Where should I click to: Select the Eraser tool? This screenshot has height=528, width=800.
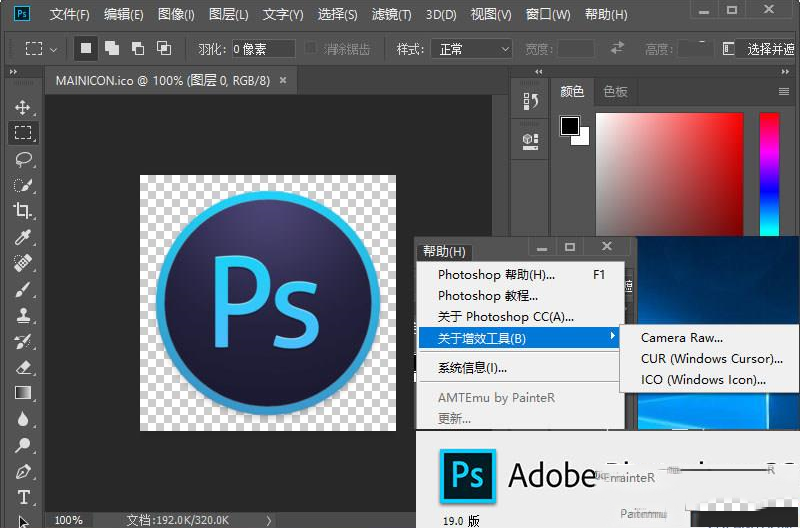pyautogui.click(x=22, y=367)
